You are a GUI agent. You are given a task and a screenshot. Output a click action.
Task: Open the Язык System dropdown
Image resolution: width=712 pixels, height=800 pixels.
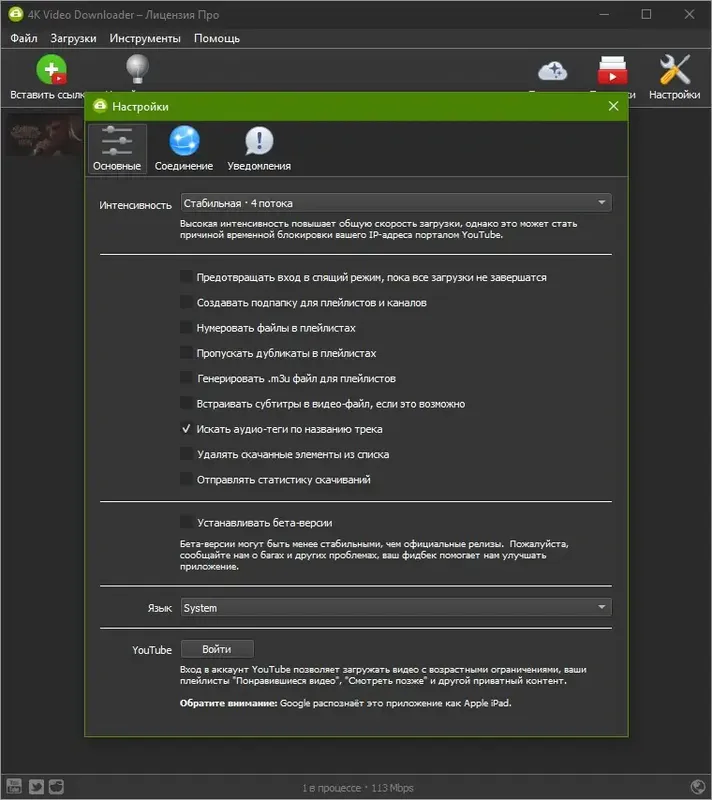pyautogui.click(x=396, y=608)
